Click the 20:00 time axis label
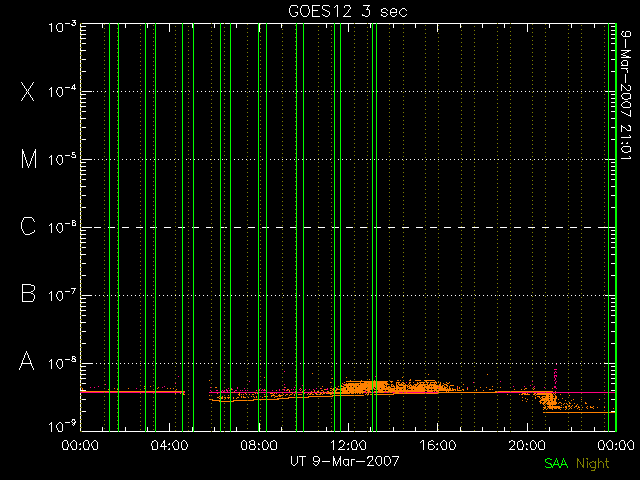Screen dimensions: 640x480 coord(527,445)
